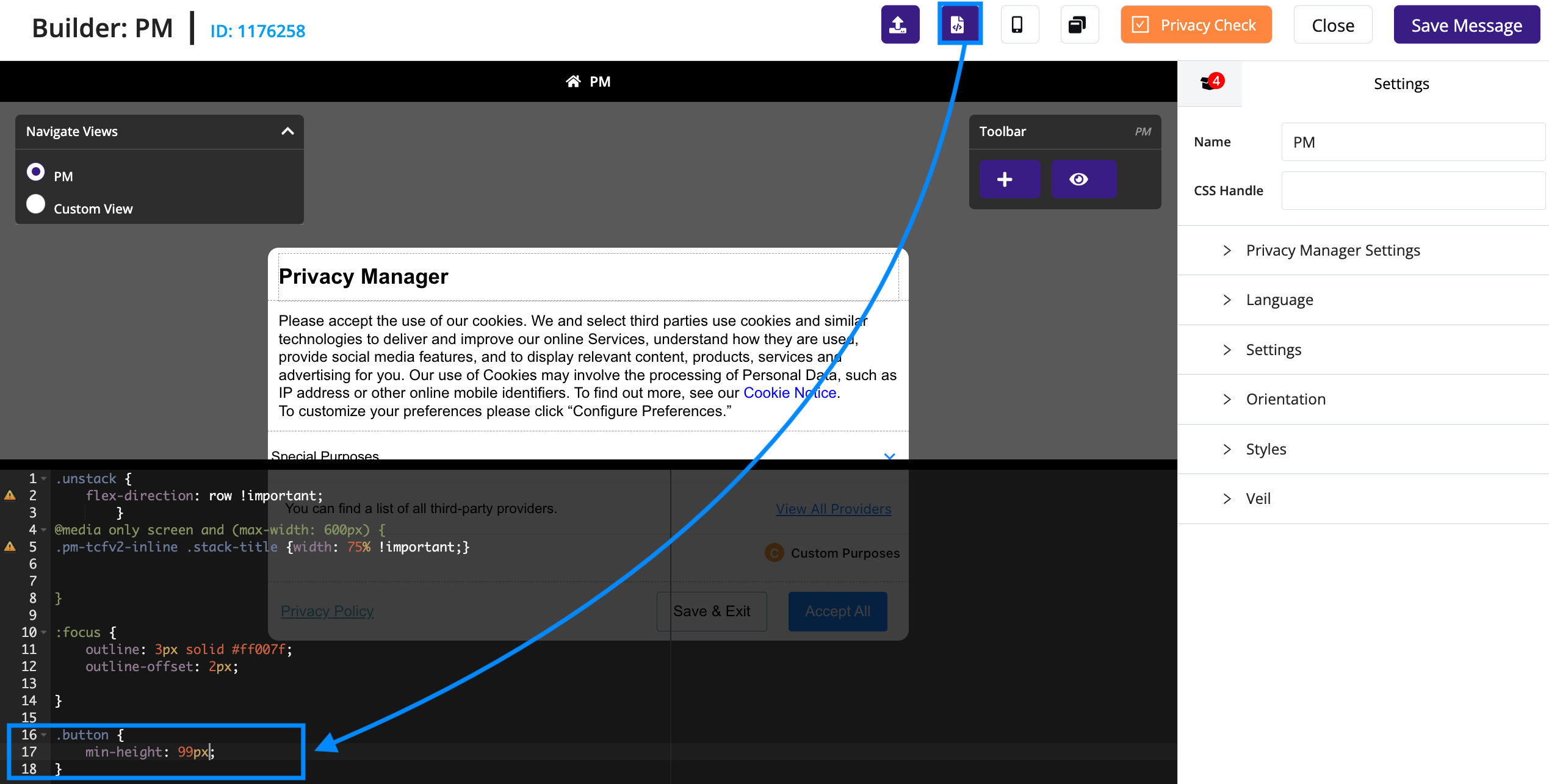Viewport: 1549px width, 784px height.
Task: Expand the Special Purposes chevron
Action: (889, 455)
